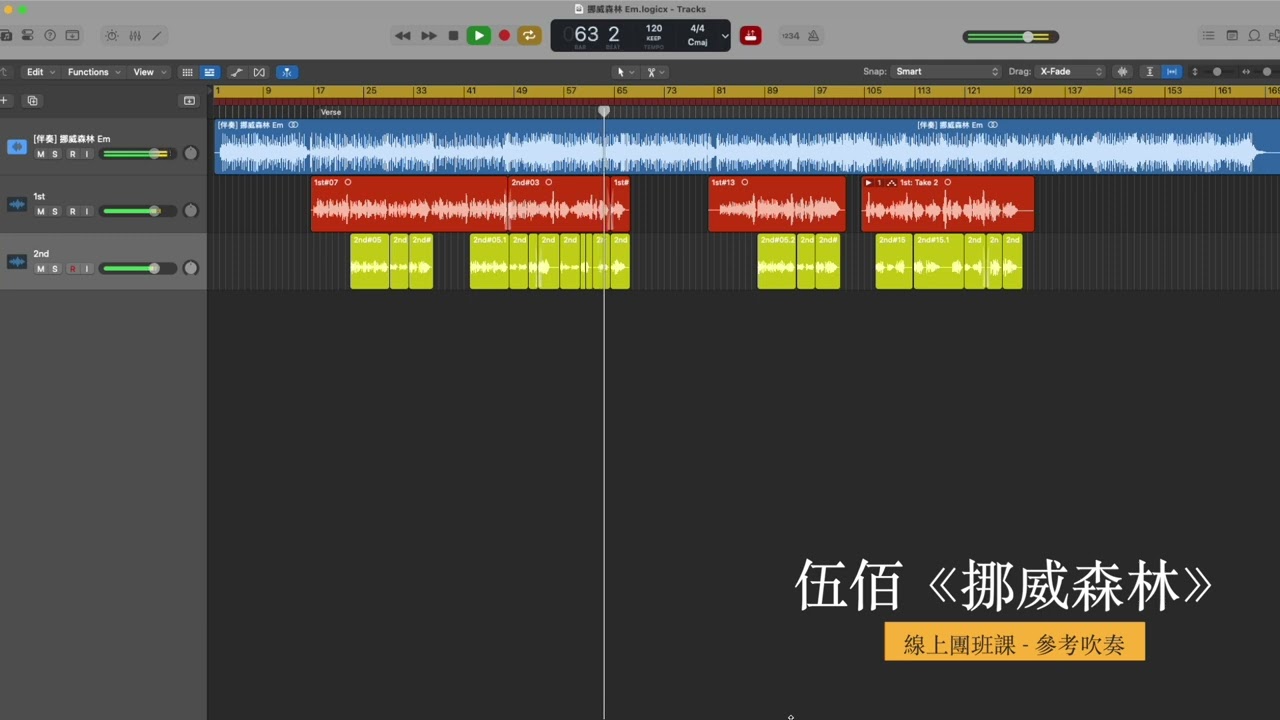This screenshot has width=1280, height=720.
Task: Open the Toolbar download-tray icon
Action: point(72,36)
